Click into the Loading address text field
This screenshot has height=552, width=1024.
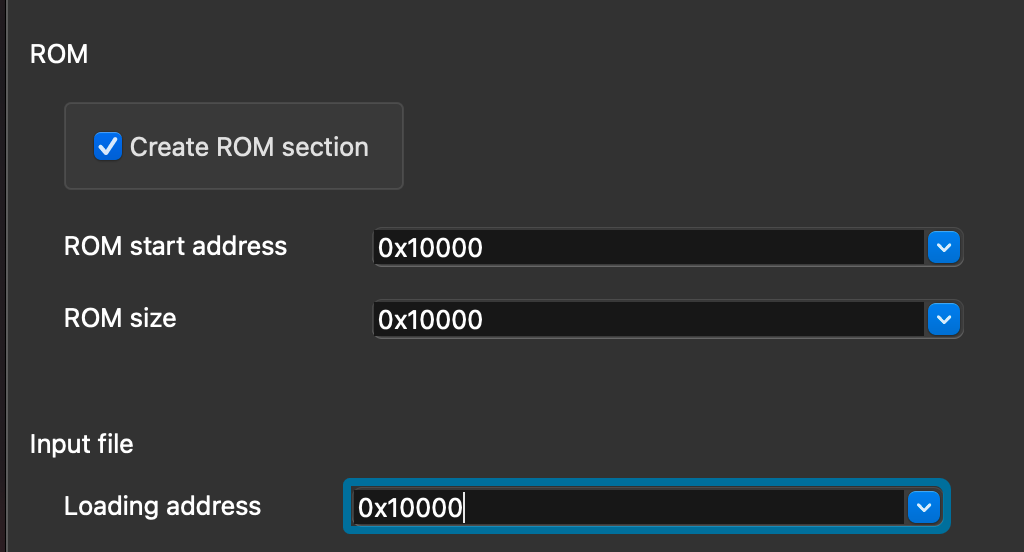pos(630,507)
